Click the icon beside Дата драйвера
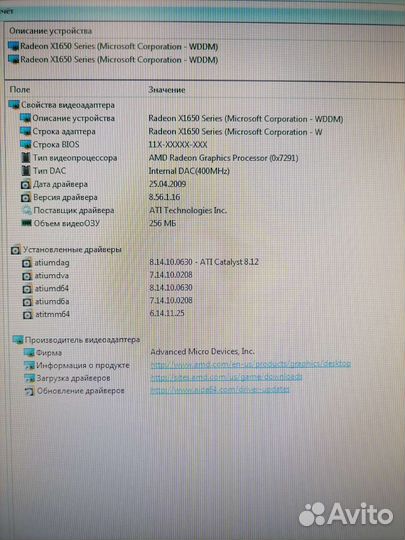 pyautogui.click(x=26, y=185)
